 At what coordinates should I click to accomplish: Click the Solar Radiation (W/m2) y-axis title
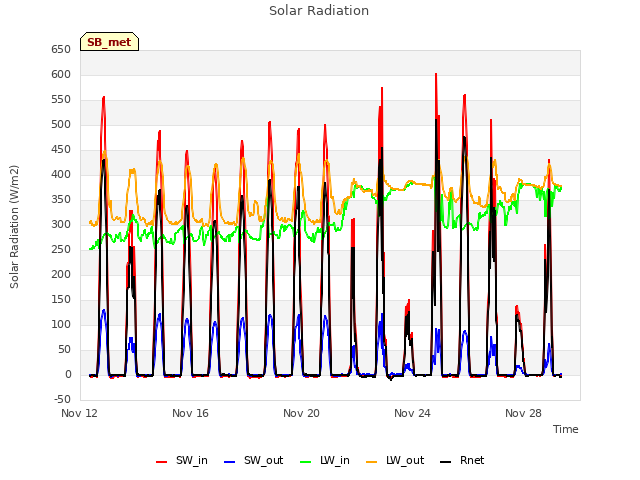pos(14,227)
